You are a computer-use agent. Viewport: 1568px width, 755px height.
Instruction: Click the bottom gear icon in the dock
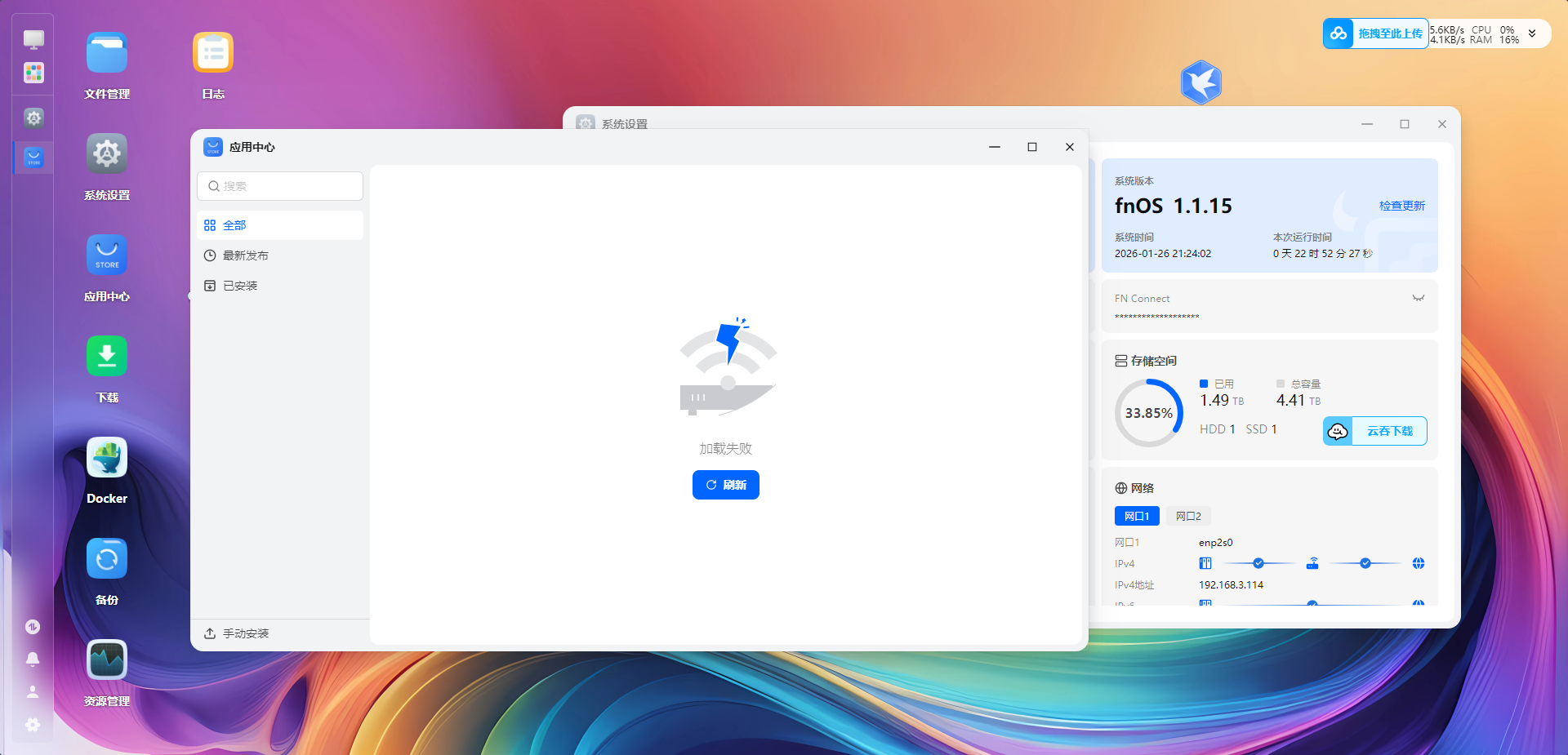tap(33, 725)
